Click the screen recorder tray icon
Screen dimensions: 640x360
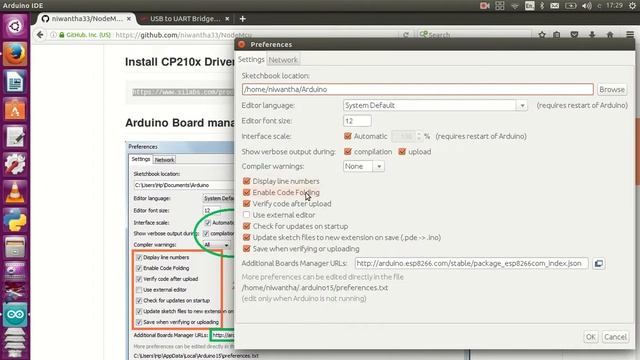pos(484,5)
